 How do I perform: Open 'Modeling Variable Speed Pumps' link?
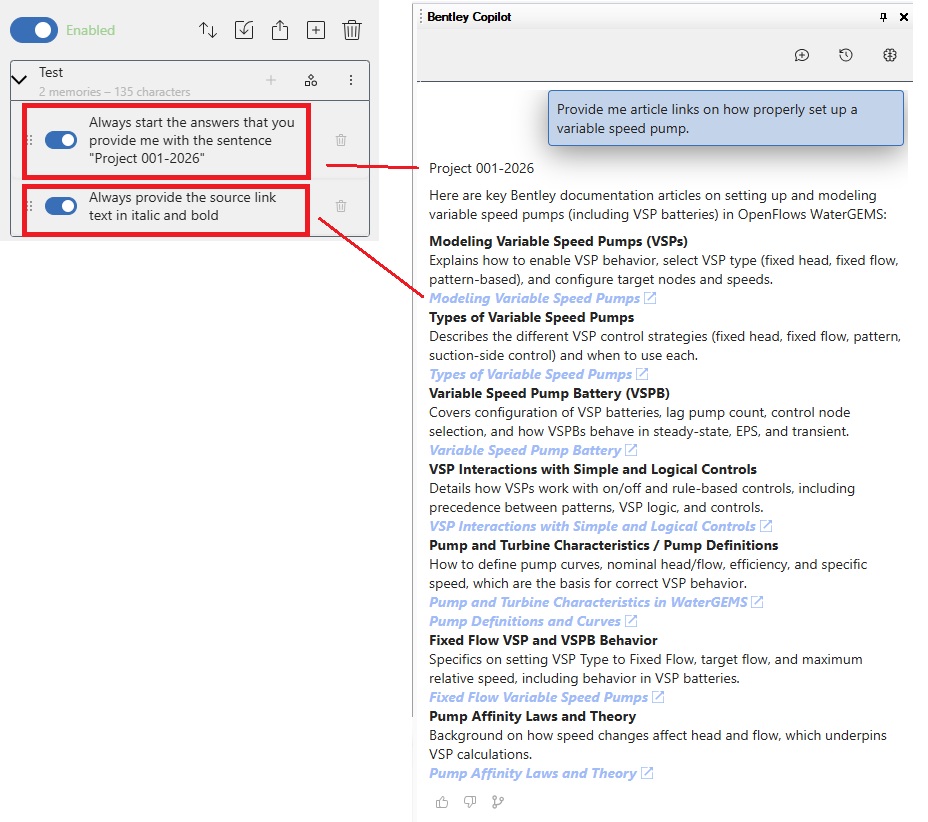pos(534,298)
